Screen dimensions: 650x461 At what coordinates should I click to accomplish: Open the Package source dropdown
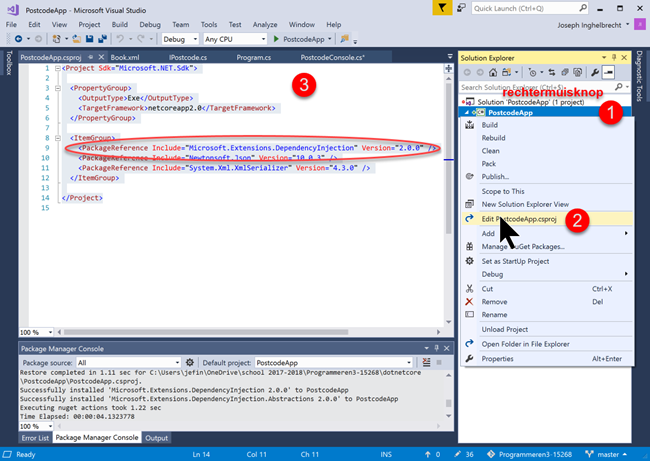coord(129,363)
